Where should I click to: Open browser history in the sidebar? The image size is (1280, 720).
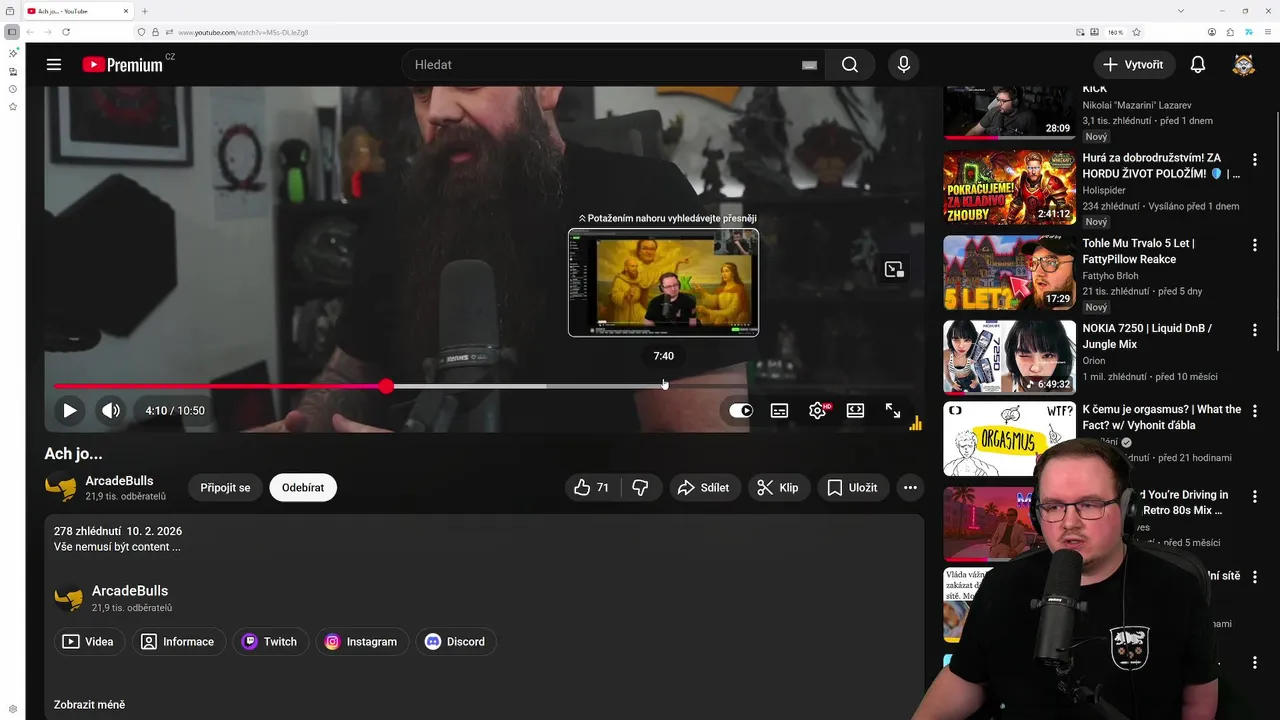click(13, 89)
